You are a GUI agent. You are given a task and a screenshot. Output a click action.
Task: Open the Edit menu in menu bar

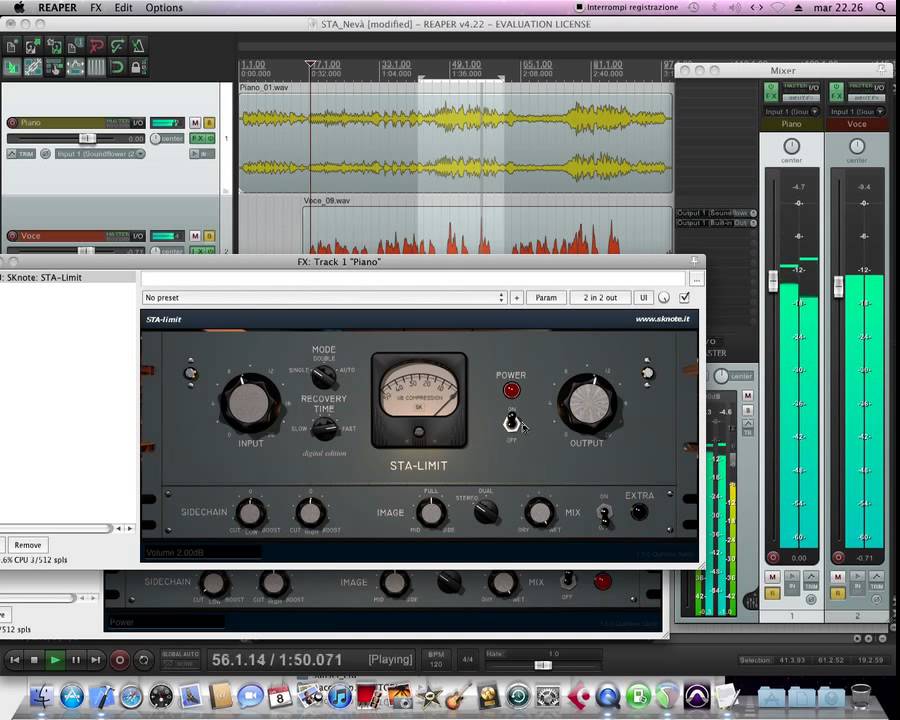[x=123, y=7]
